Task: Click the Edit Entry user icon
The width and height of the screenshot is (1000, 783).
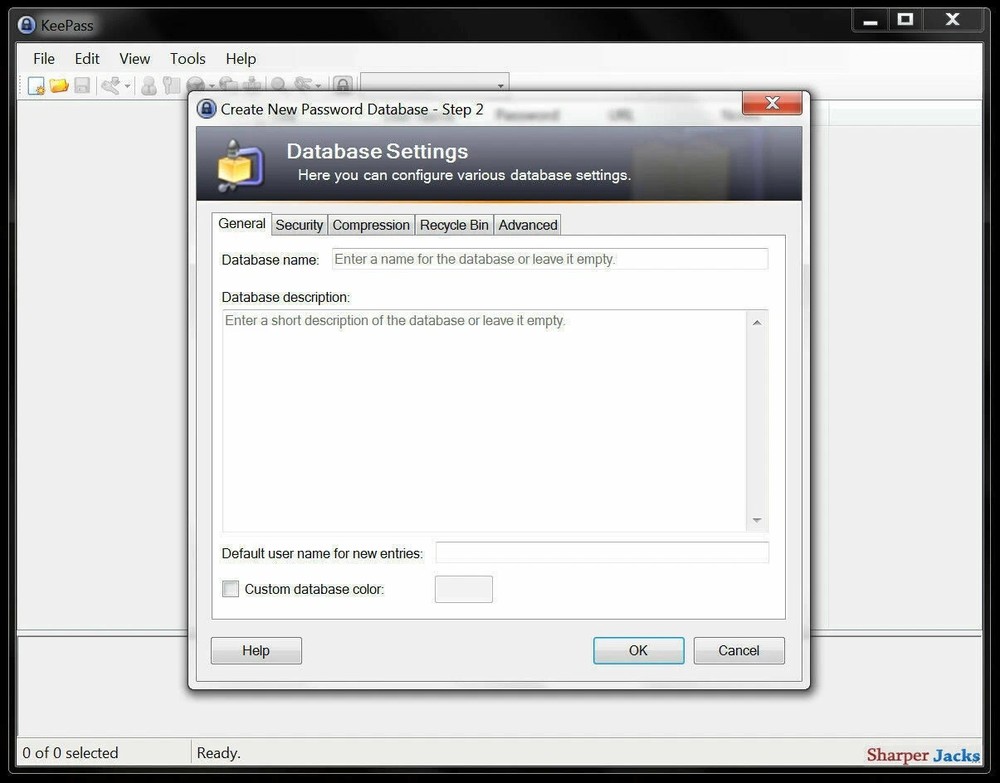Action: tap(147, 85)
